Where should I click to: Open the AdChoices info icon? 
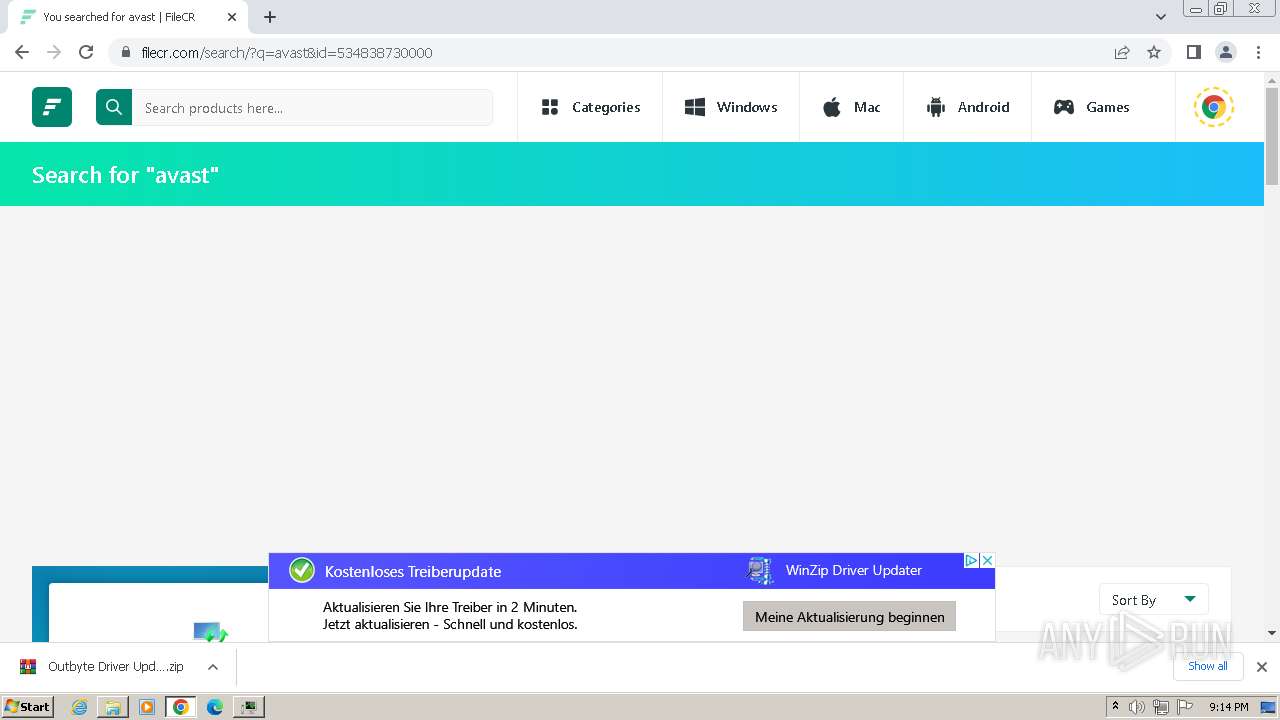tap(971, 560)
